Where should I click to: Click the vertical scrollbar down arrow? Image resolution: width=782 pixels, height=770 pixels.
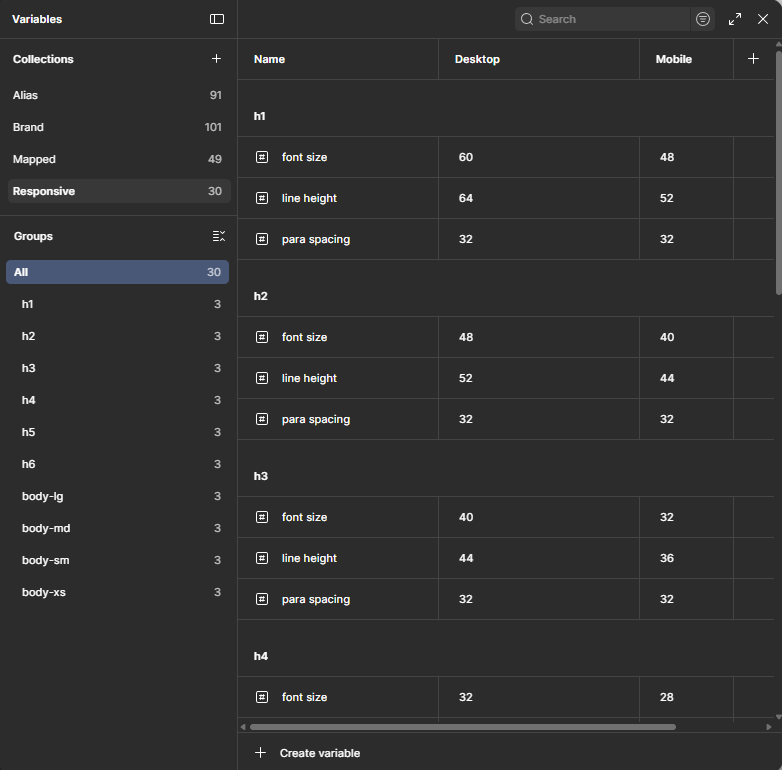coord(779,717)
